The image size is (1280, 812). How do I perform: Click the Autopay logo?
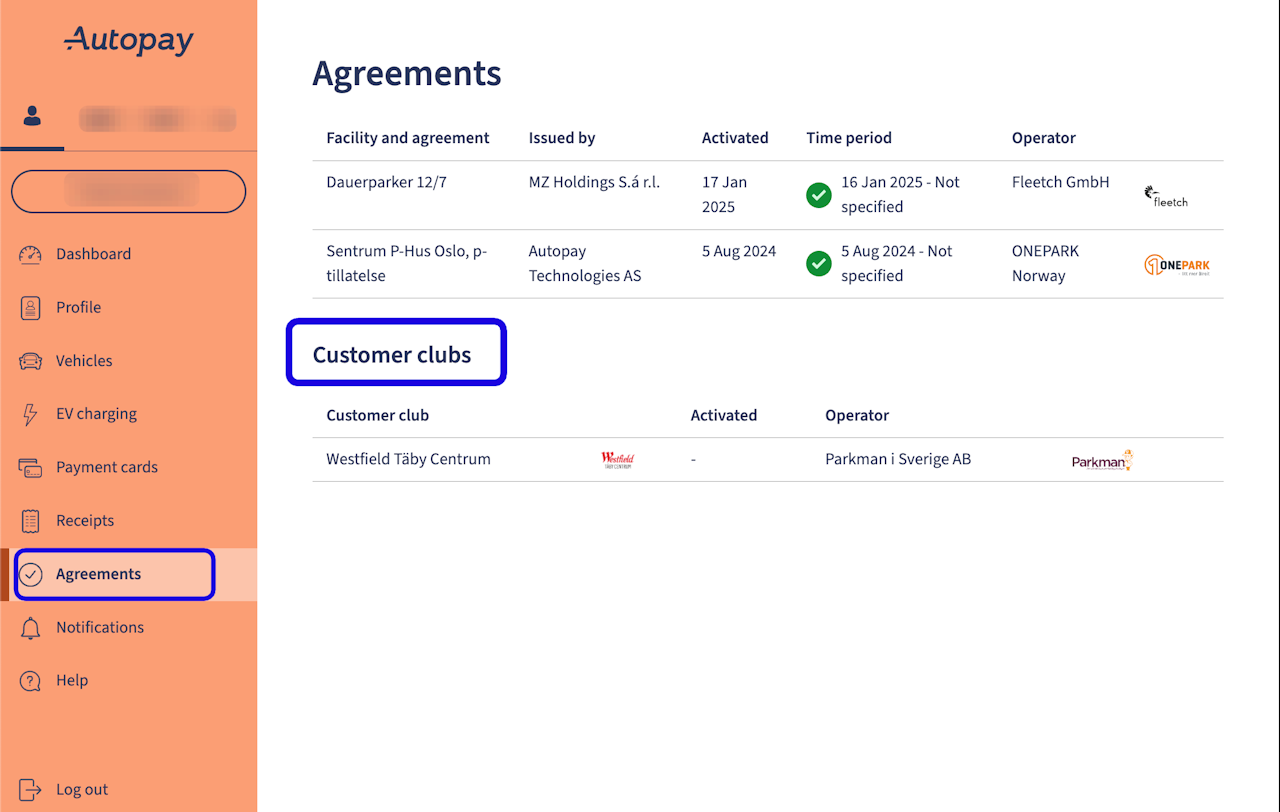[129, 41]
